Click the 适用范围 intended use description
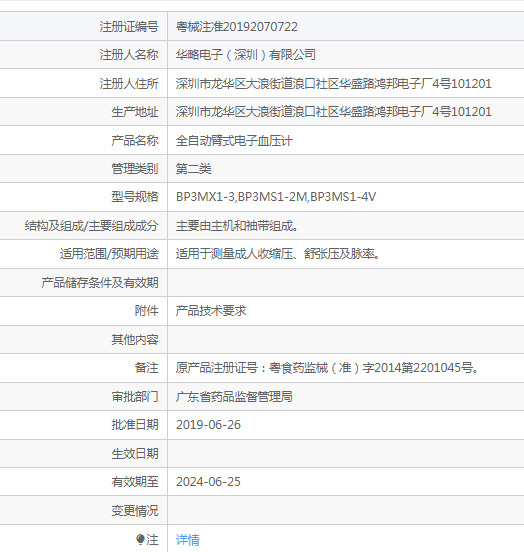This screenshot has width=524, height=552. coord(278,254)
